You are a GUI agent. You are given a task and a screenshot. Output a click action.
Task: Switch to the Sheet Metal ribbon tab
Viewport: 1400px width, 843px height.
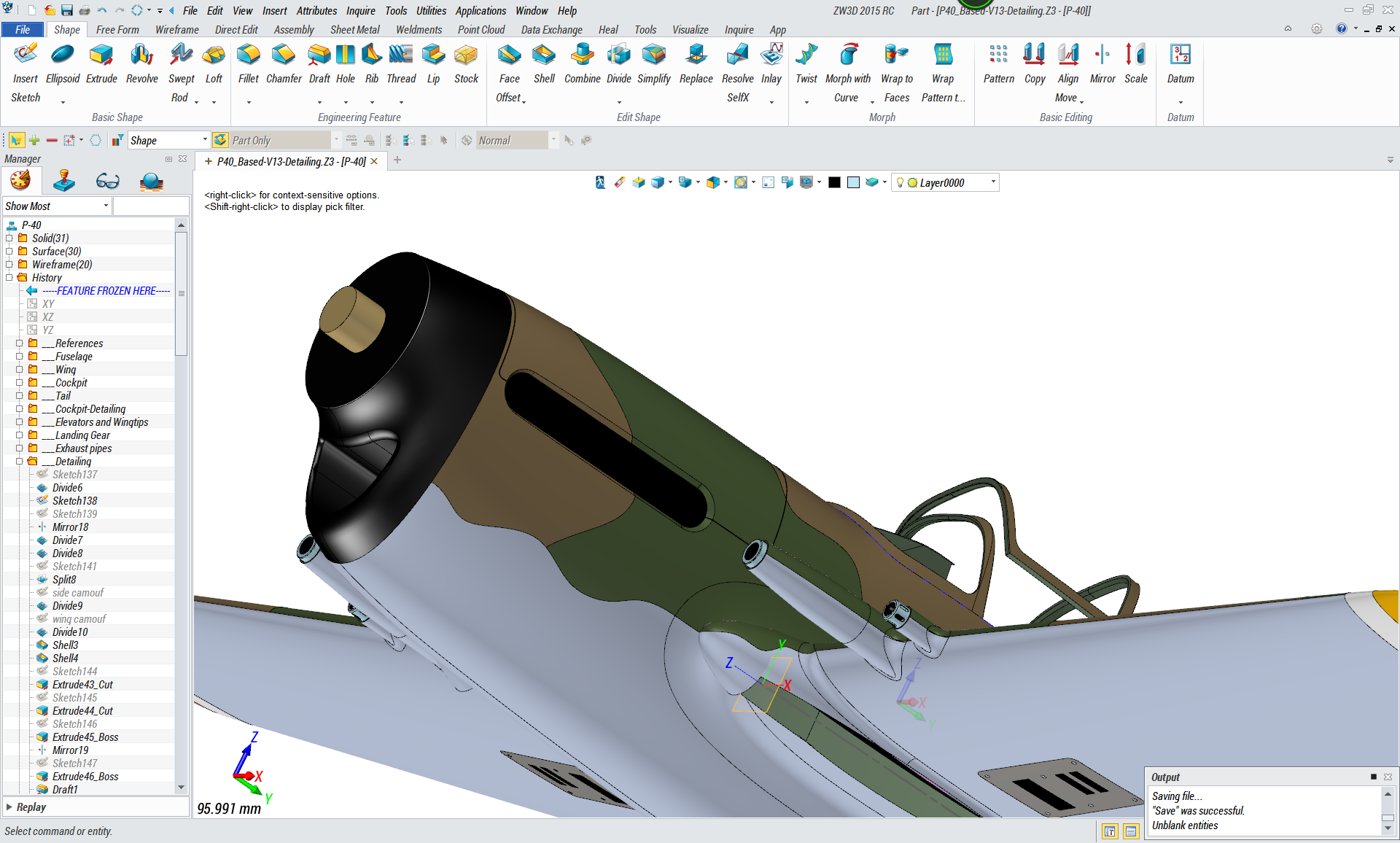tap(354, 30)
